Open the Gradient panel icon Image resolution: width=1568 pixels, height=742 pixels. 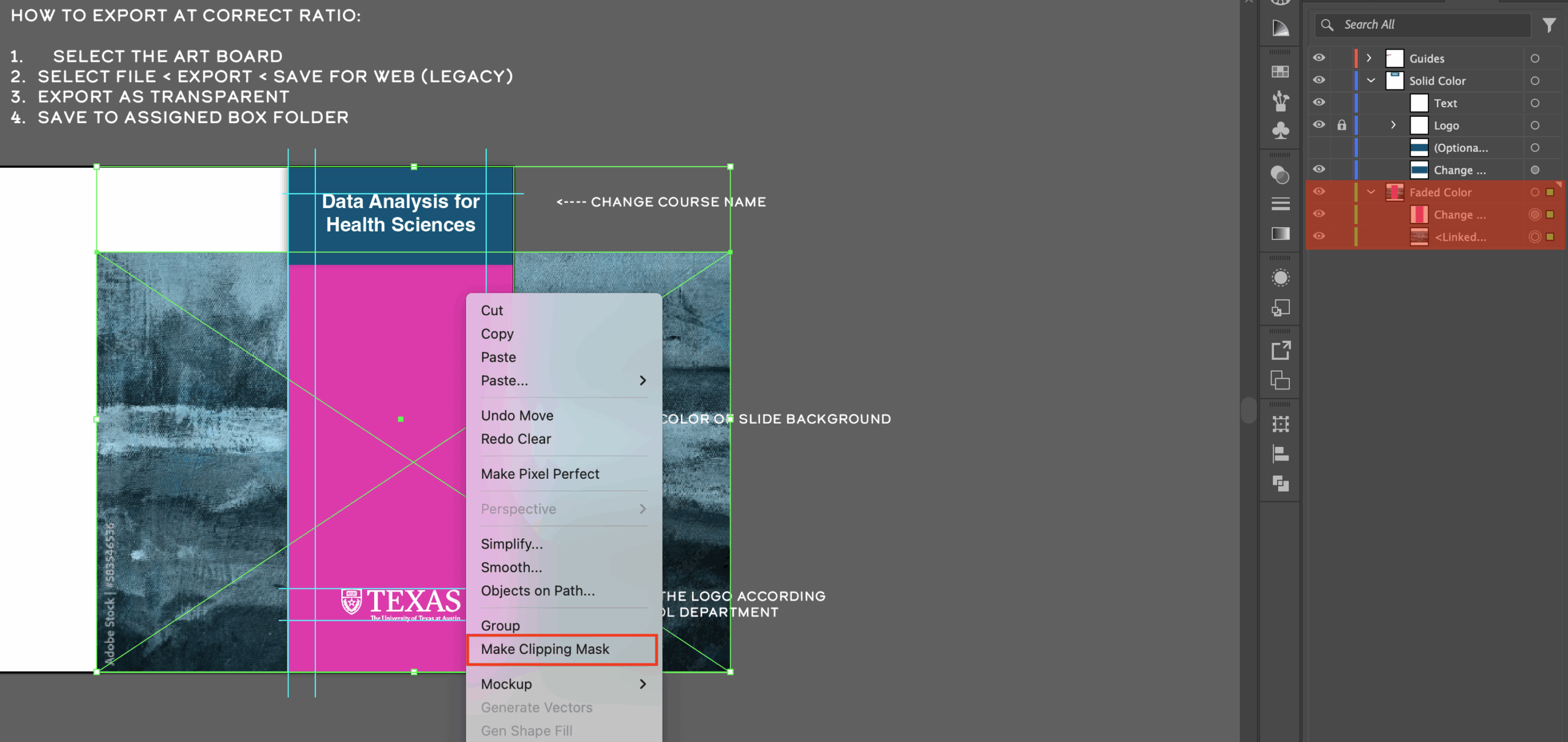[x=1280, y=233]
